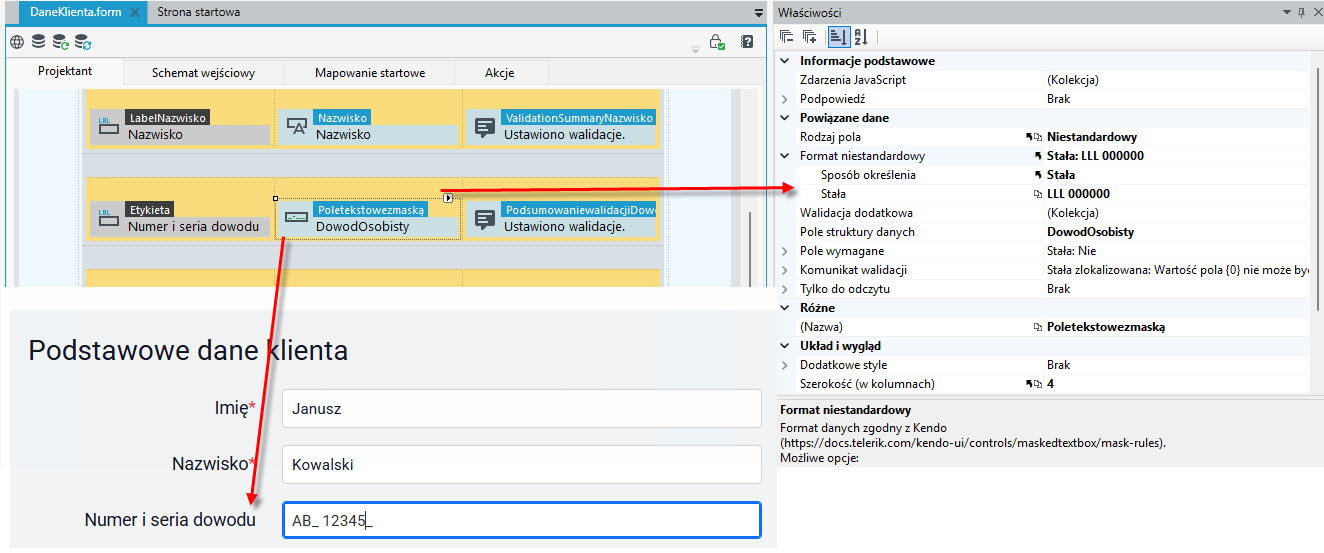Open the Mapowanie startowe tab

370,73
